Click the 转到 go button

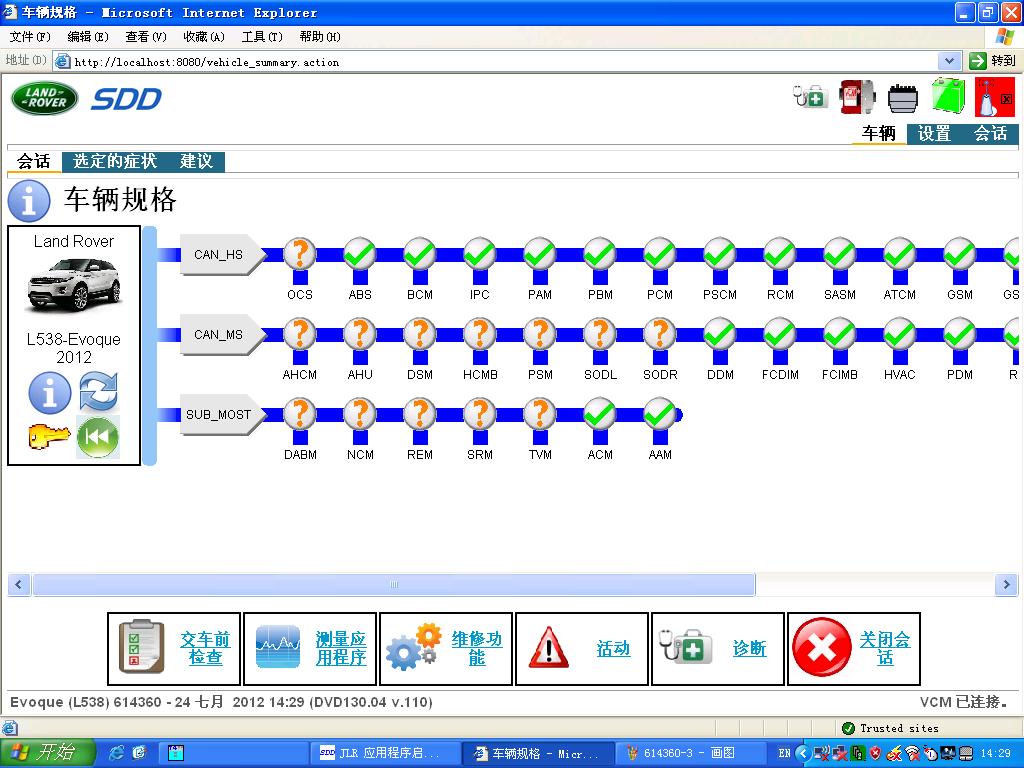coord(993,61)
